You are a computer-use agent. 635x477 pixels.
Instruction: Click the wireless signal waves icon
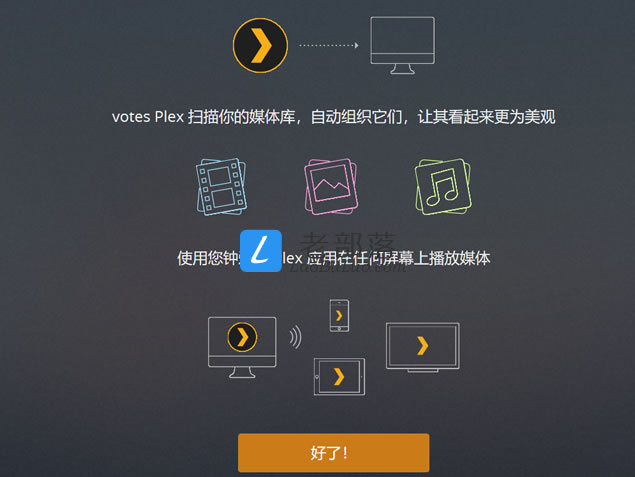point(296,337)
